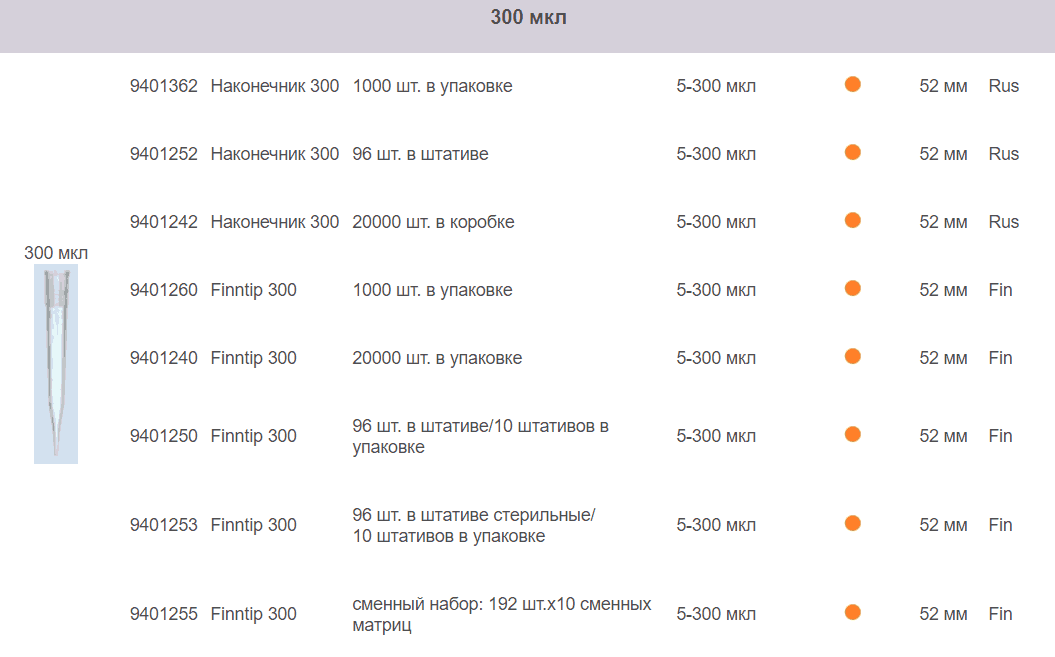Click catalog number 9401250
Viewport: 1055px width, 657px height.
[164, 436]
